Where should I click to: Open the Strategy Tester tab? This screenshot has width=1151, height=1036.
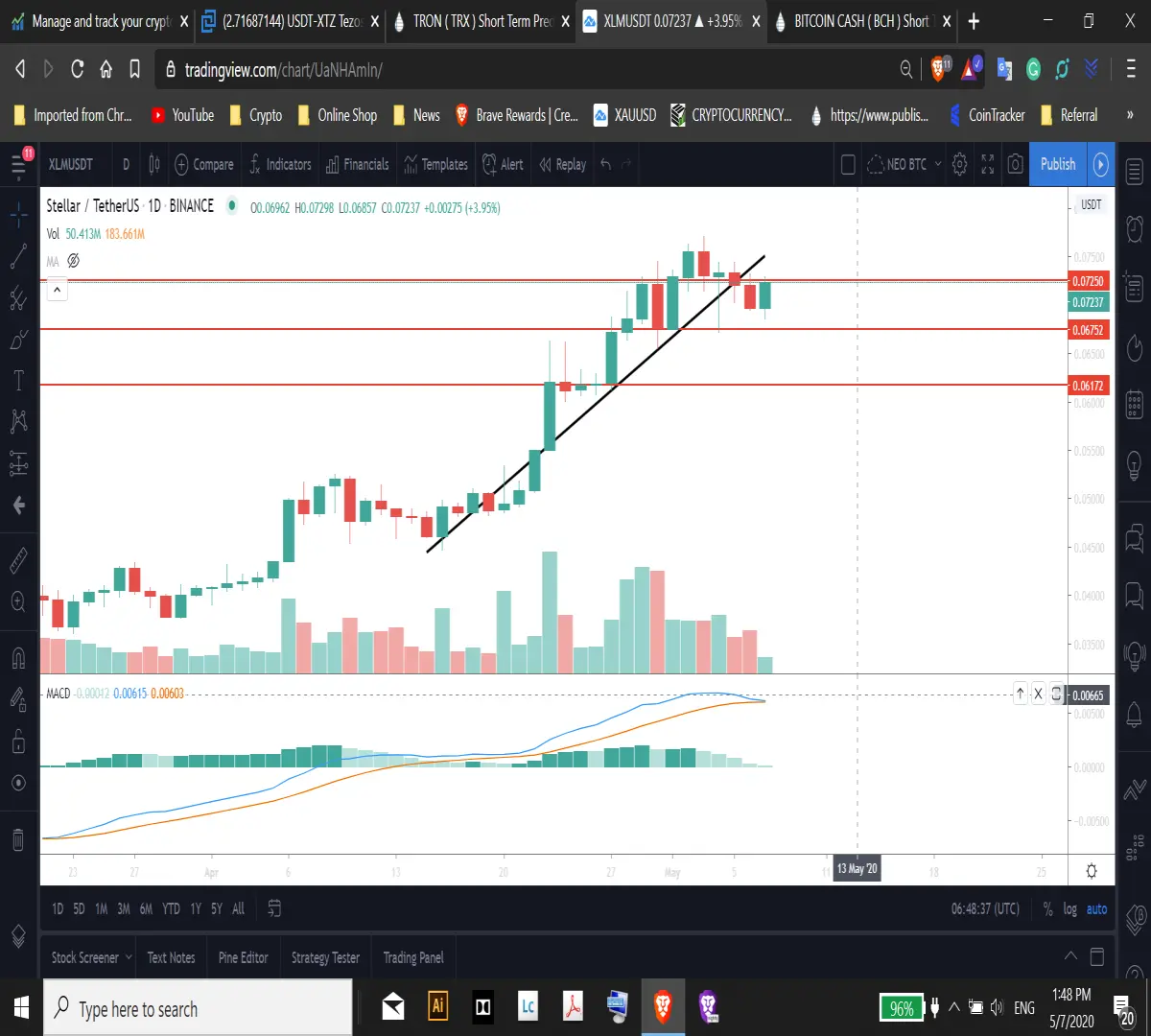[325, 957]
